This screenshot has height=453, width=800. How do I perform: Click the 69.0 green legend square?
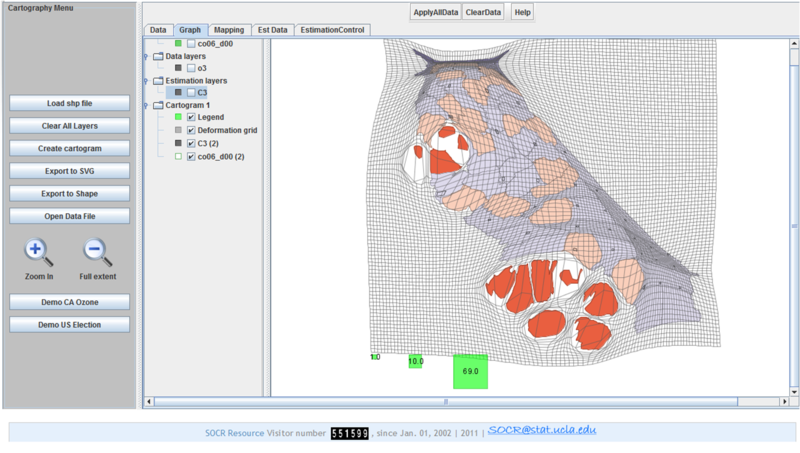click(470, 371)
